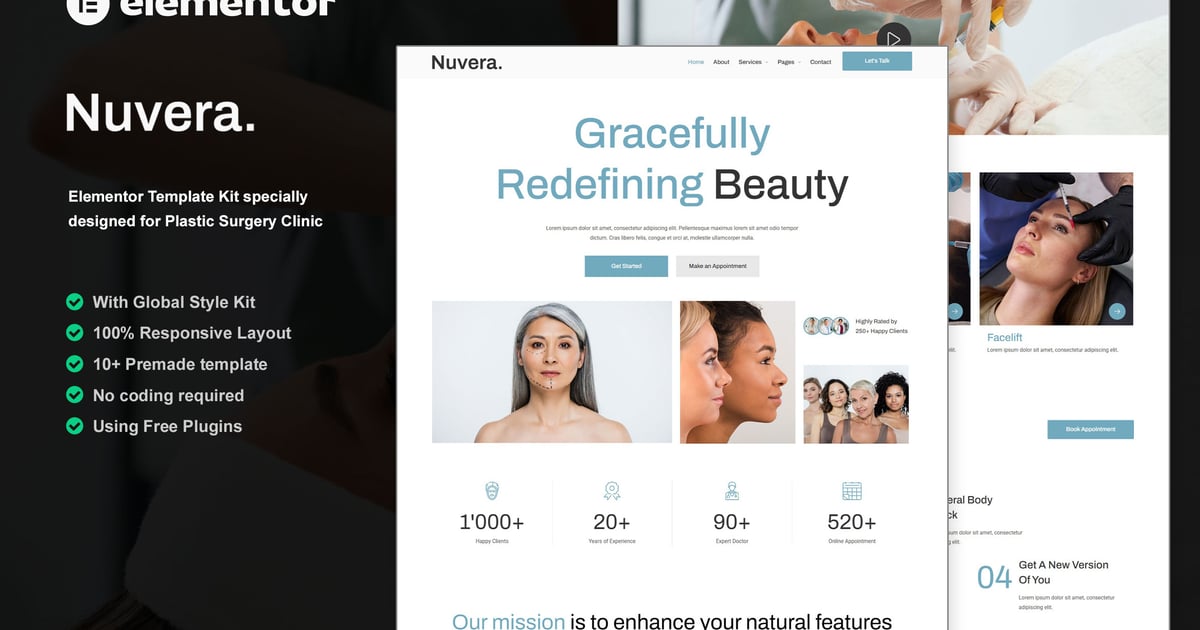Image resolution: width=1200 pixels, height=630 pixels.
Task: Click the Global Style Kit checkmark
Action: [x=74, y=301]
